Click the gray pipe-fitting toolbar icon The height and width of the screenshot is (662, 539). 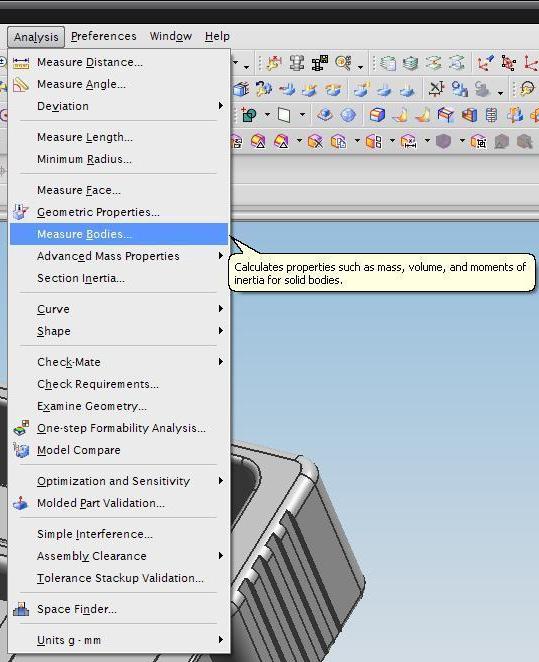click(x=297, y=63)
